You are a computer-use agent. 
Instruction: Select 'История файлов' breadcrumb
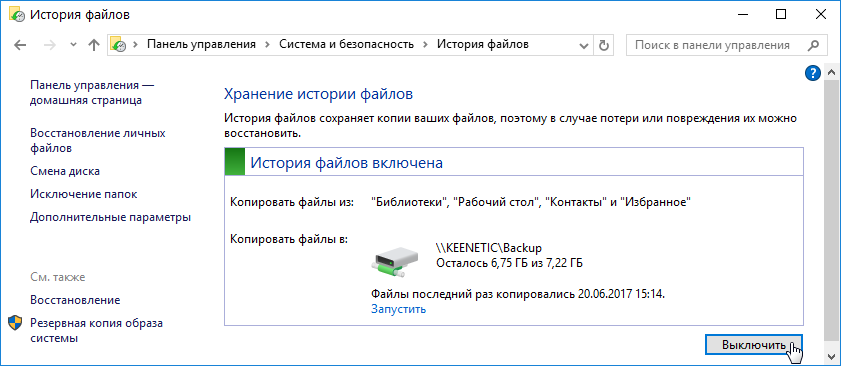pos(483,45)
